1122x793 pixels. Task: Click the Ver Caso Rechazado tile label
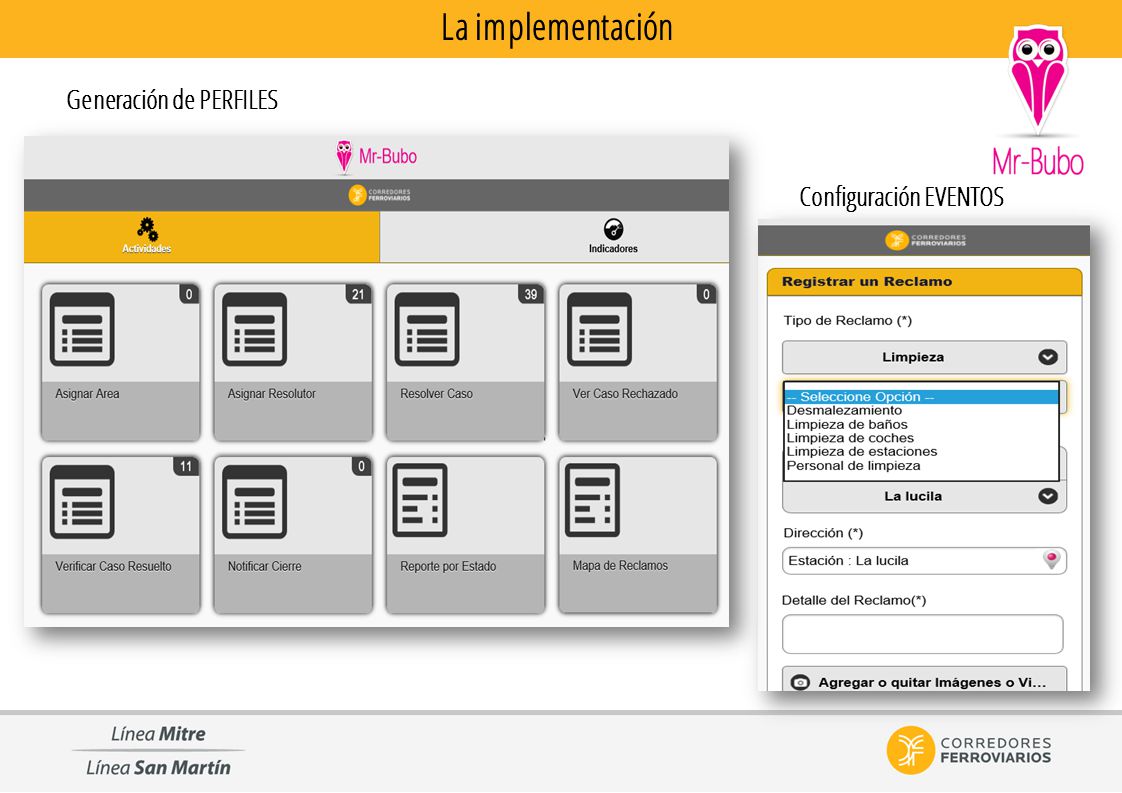(625, 394)
